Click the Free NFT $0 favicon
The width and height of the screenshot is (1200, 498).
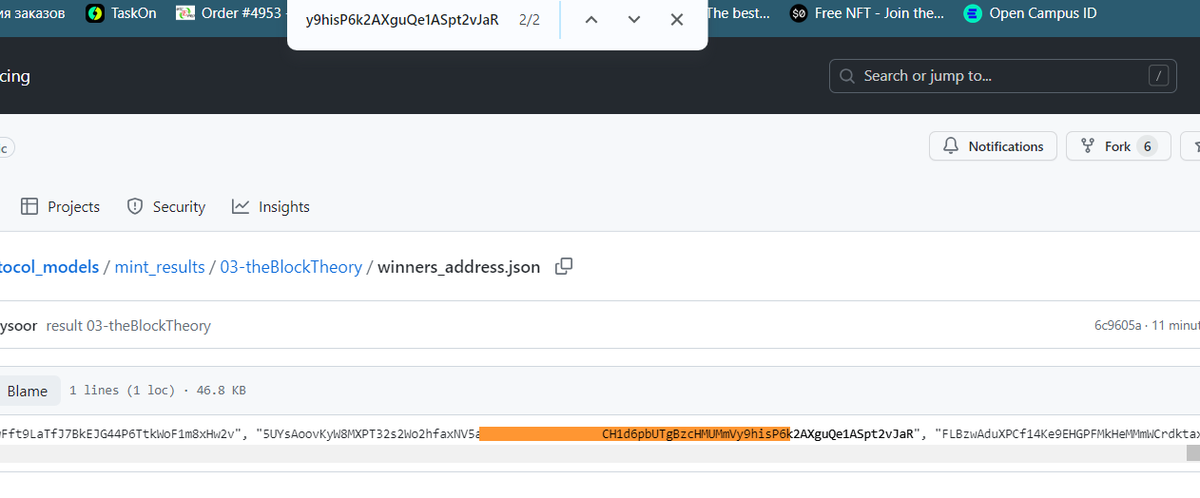click(798, 13)
